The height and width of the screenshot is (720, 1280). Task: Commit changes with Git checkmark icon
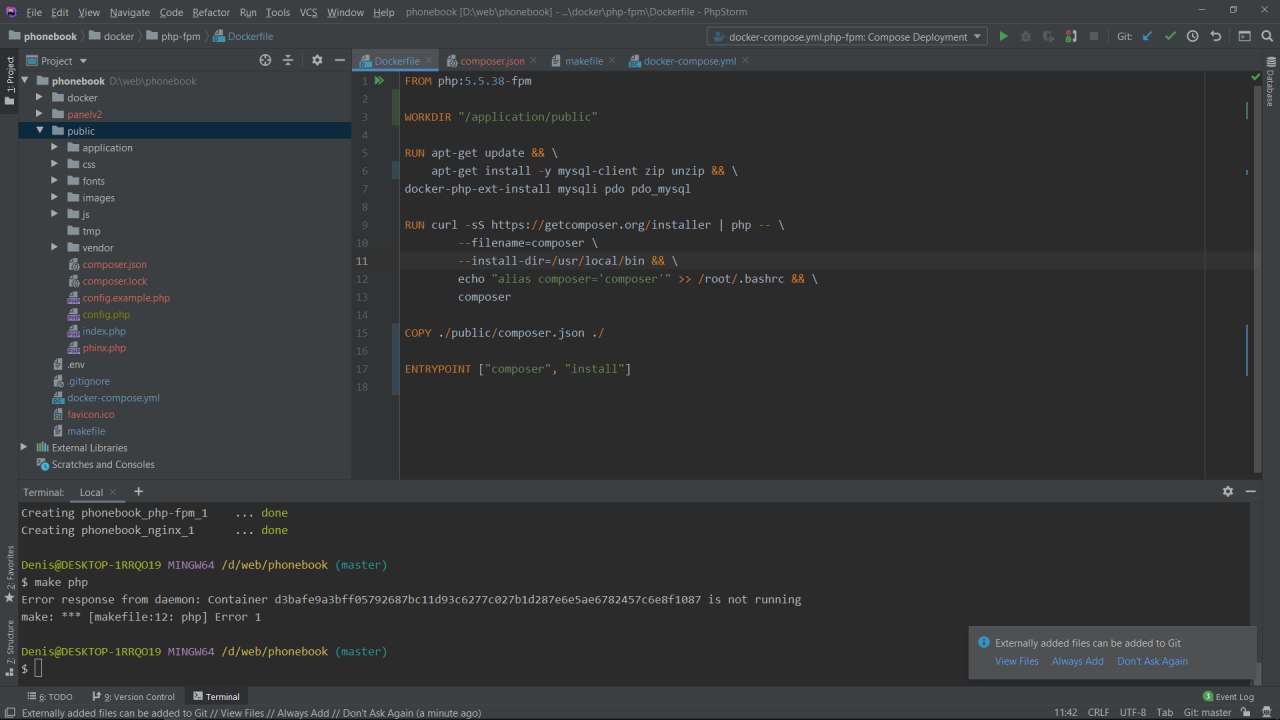coord(1170,36)
